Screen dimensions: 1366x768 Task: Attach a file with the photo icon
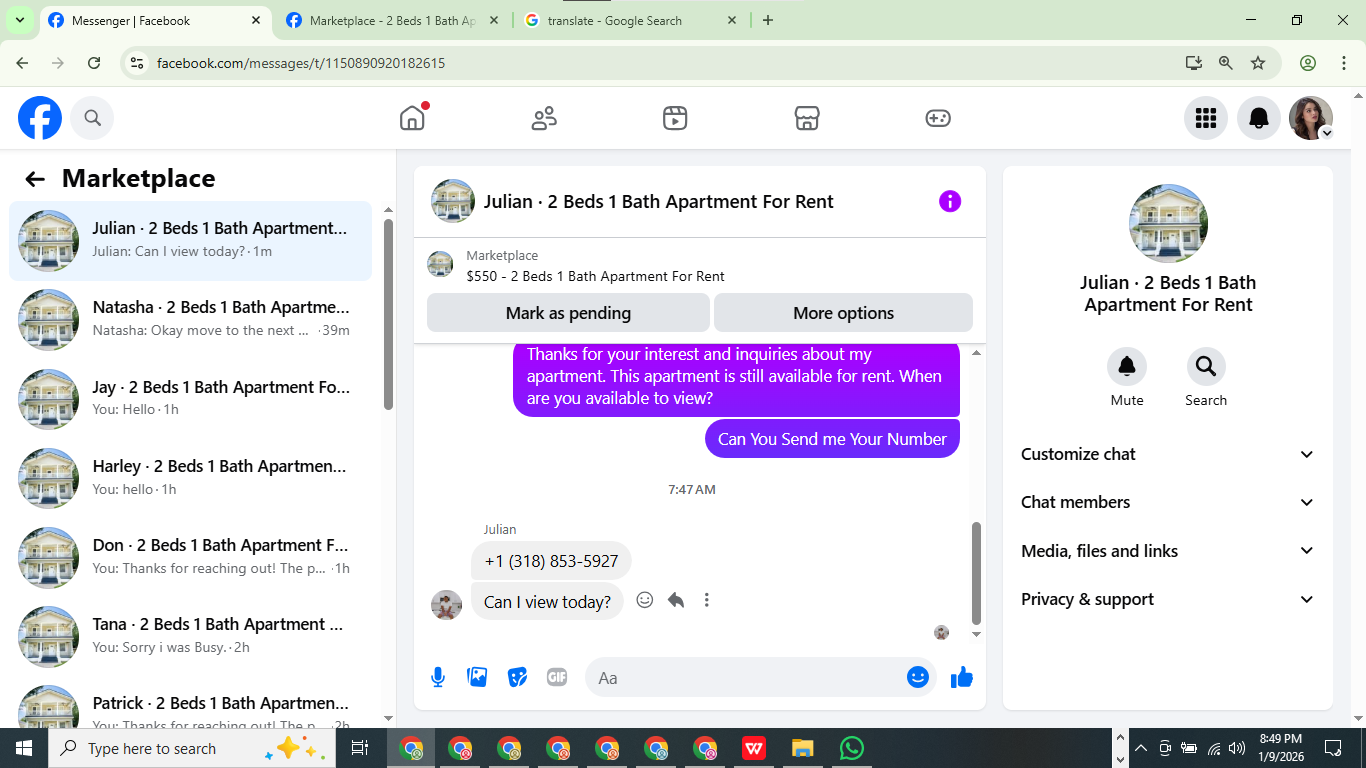(x=478, y=677)
